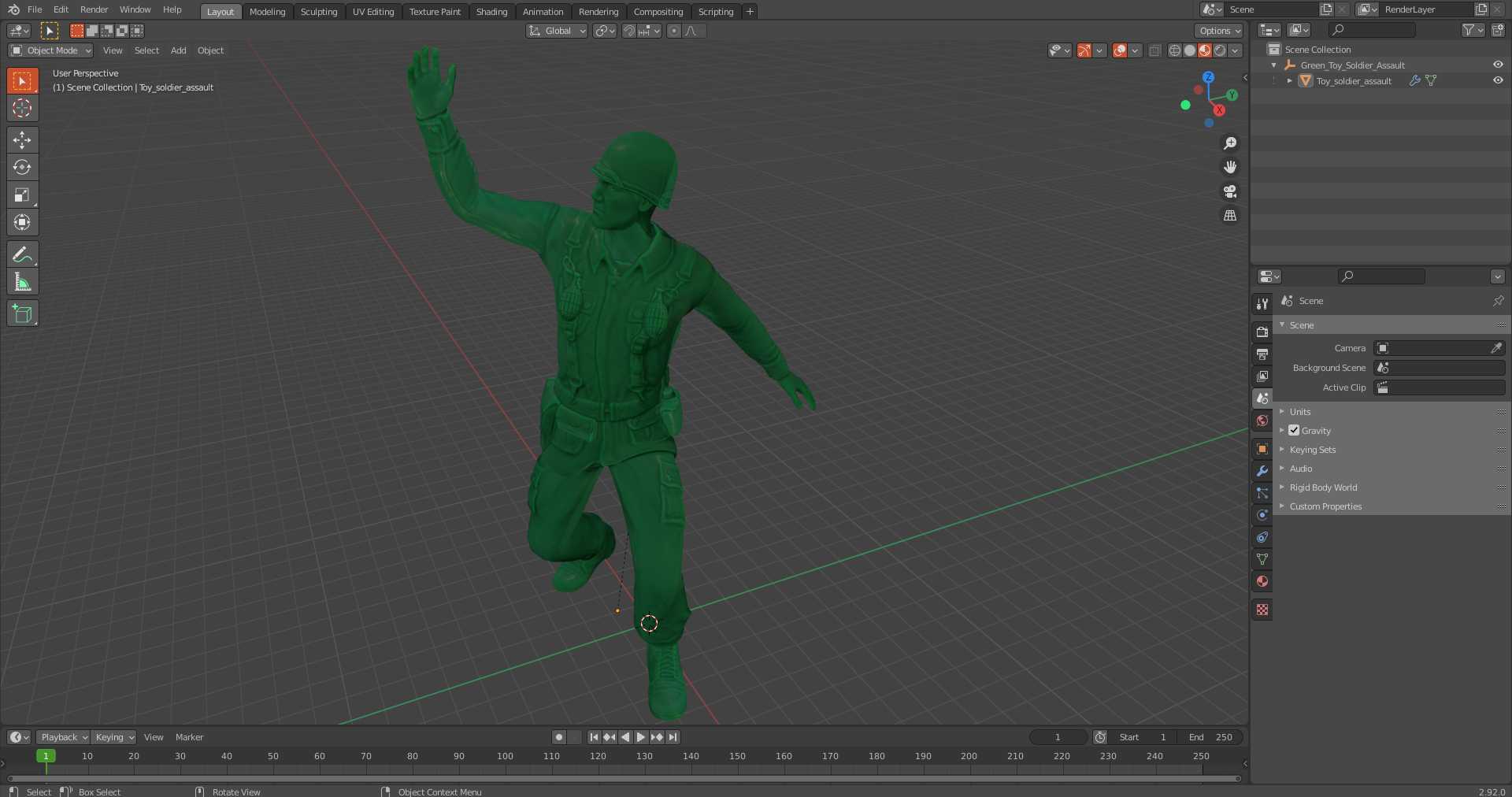Open the Texture checkerboard properties tab
The image size is (1512, 797).
[x=1262, y=610]
